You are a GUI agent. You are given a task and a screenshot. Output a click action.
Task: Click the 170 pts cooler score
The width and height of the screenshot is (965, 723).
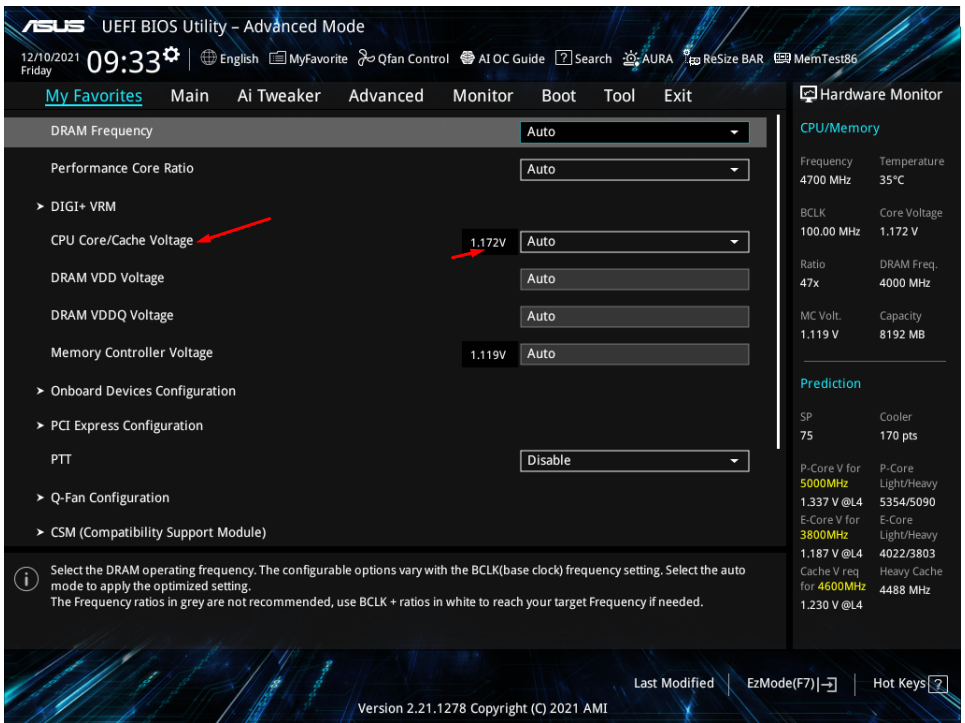[899, 436]
